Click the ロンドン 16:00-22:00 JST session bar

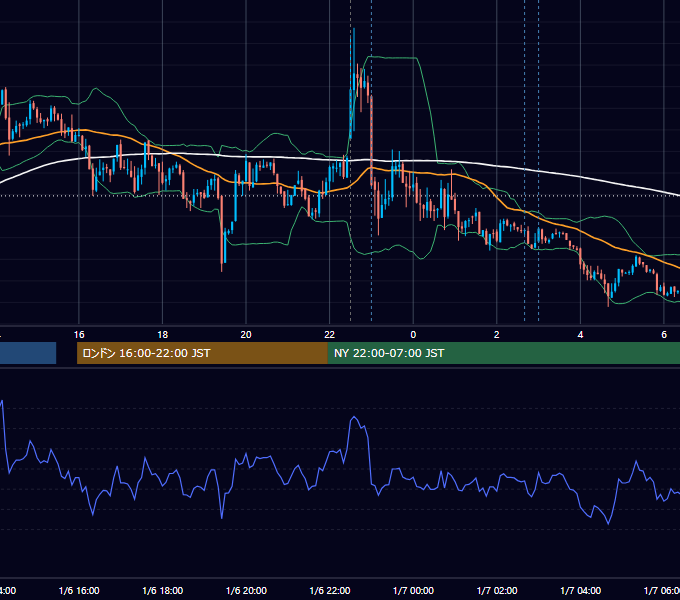pyautogui.click(x=202, y=353)
